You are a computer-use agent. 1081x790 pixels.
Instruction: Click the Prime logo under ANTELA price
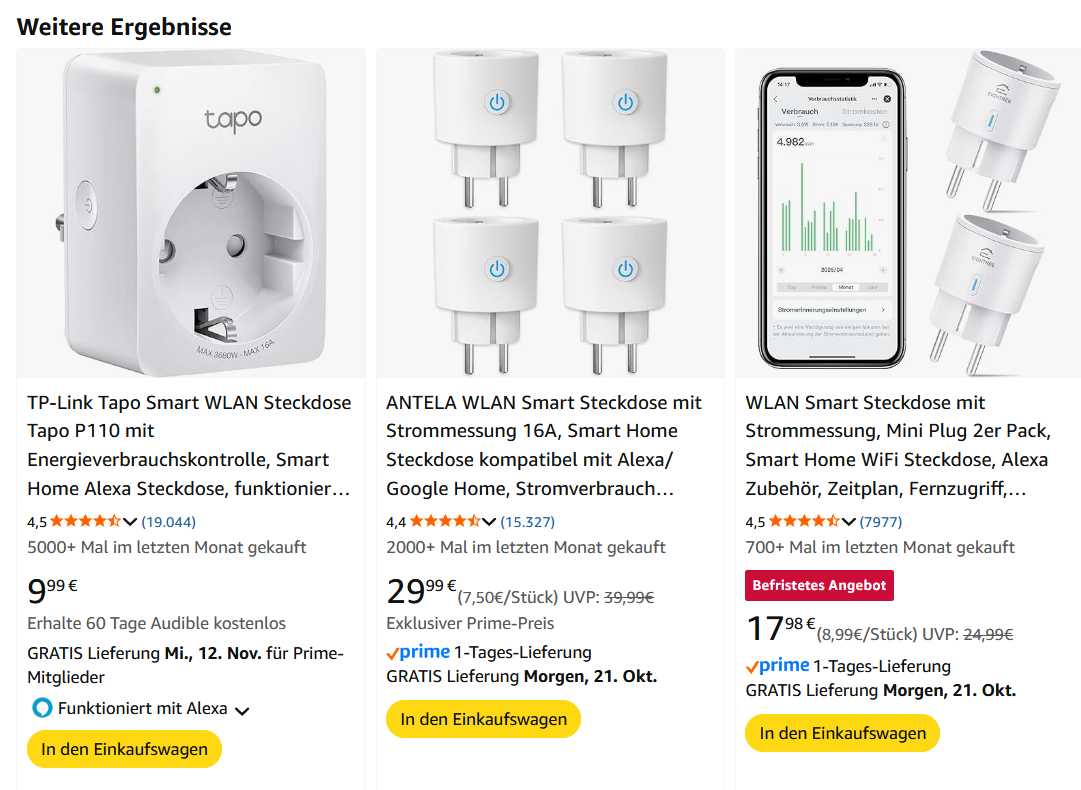[418, 653]
